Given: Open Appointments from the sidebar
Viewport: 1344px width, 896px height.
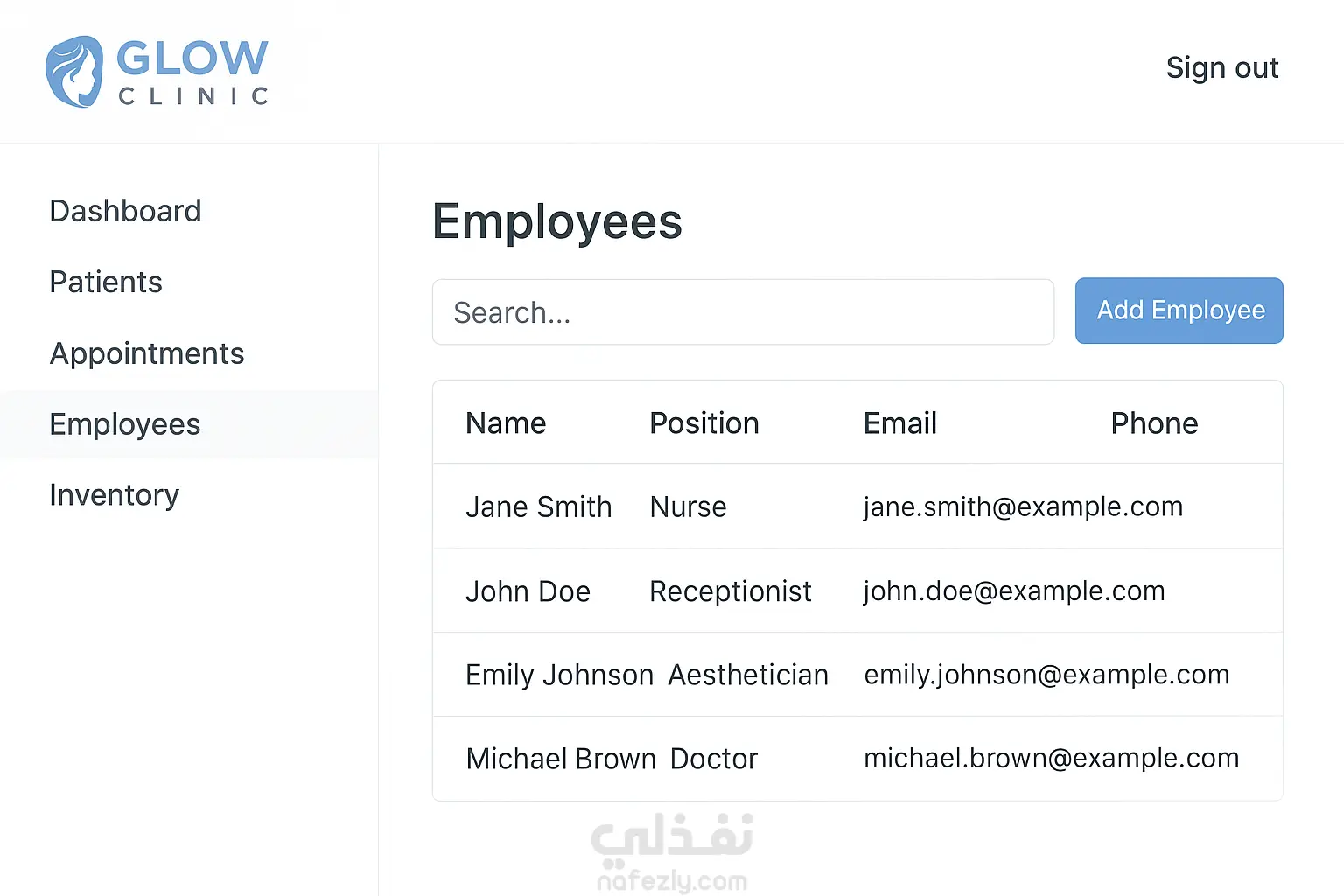Looking at the screenshot, I should [147, 353].
